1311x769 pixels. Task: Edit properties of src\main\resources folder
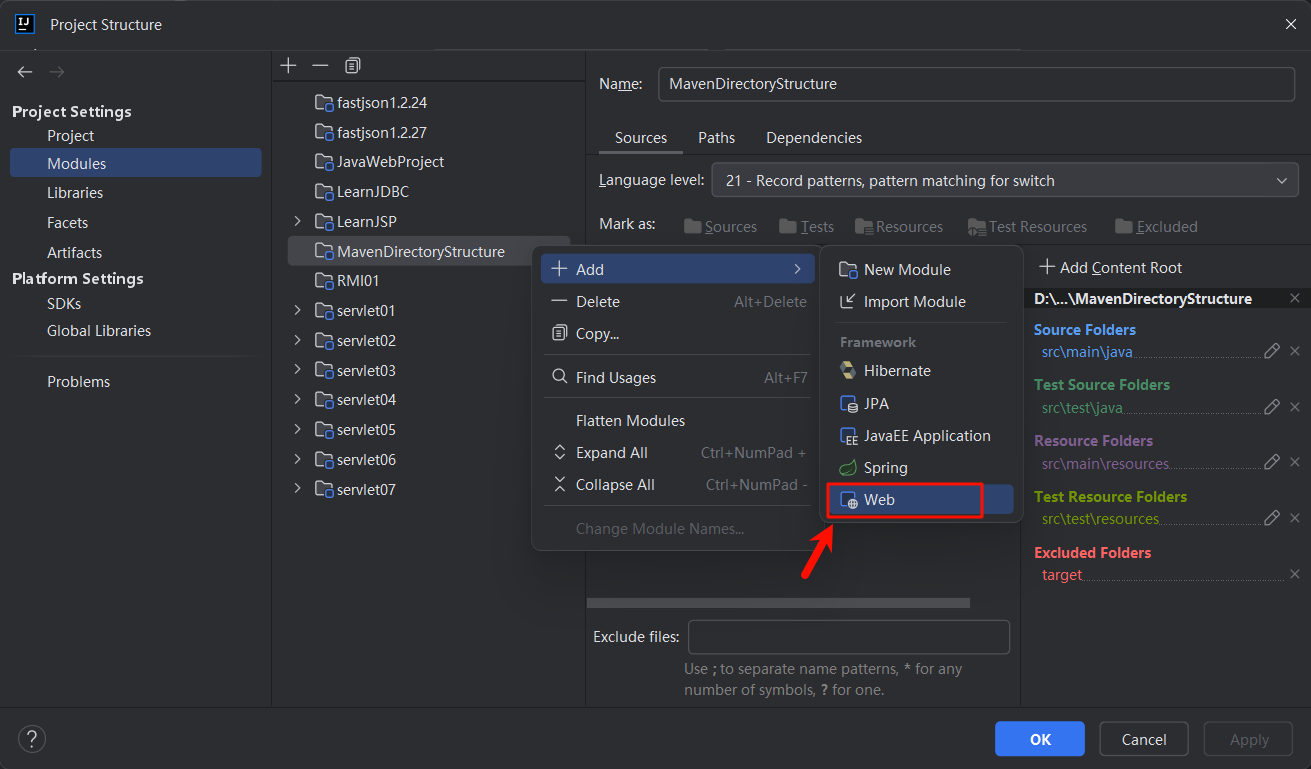click(1272, 462)
